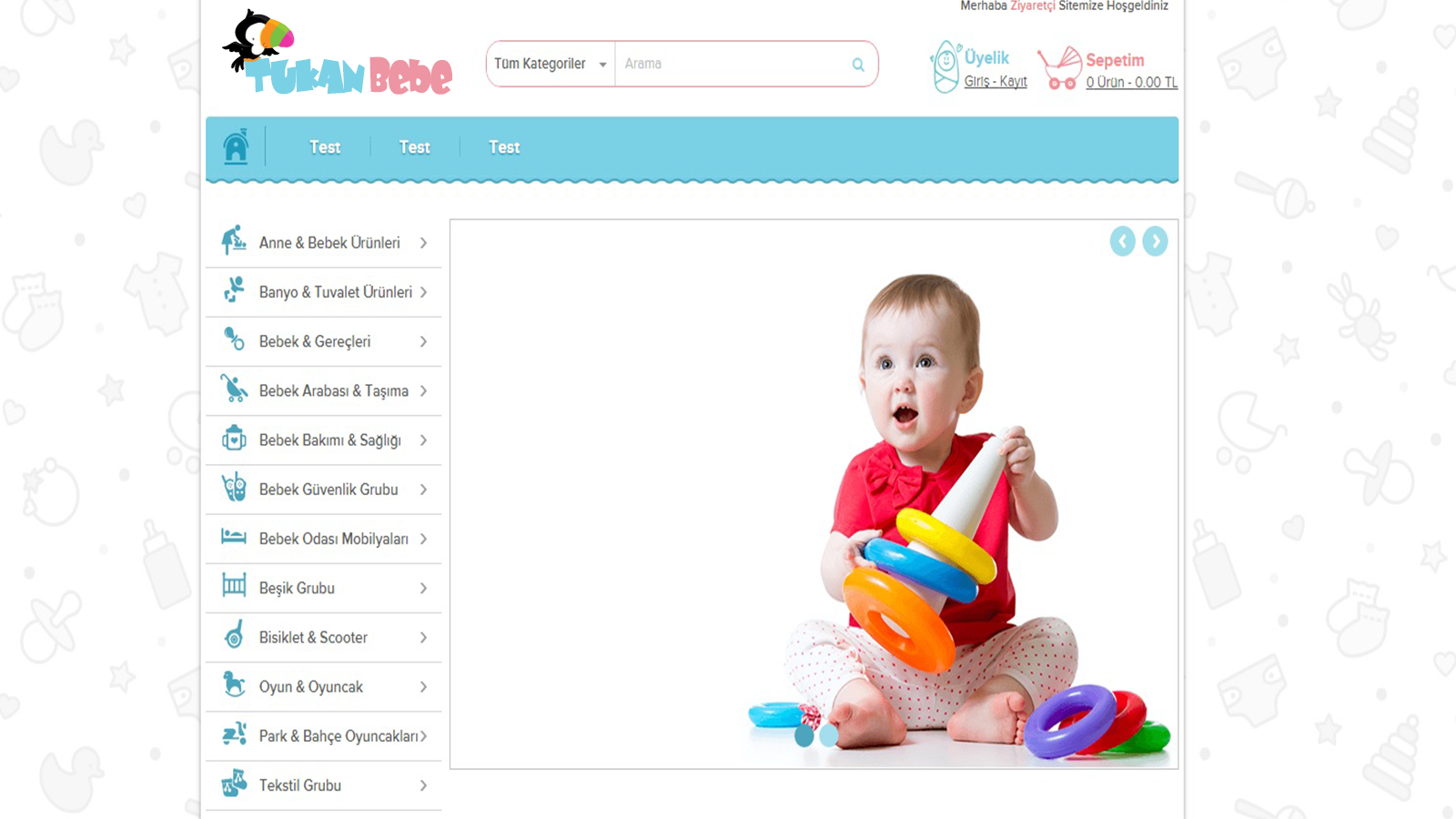
Task: Open the 0 Ürün - 0.00 TL cart link
Action: (x=1131, y=83)
